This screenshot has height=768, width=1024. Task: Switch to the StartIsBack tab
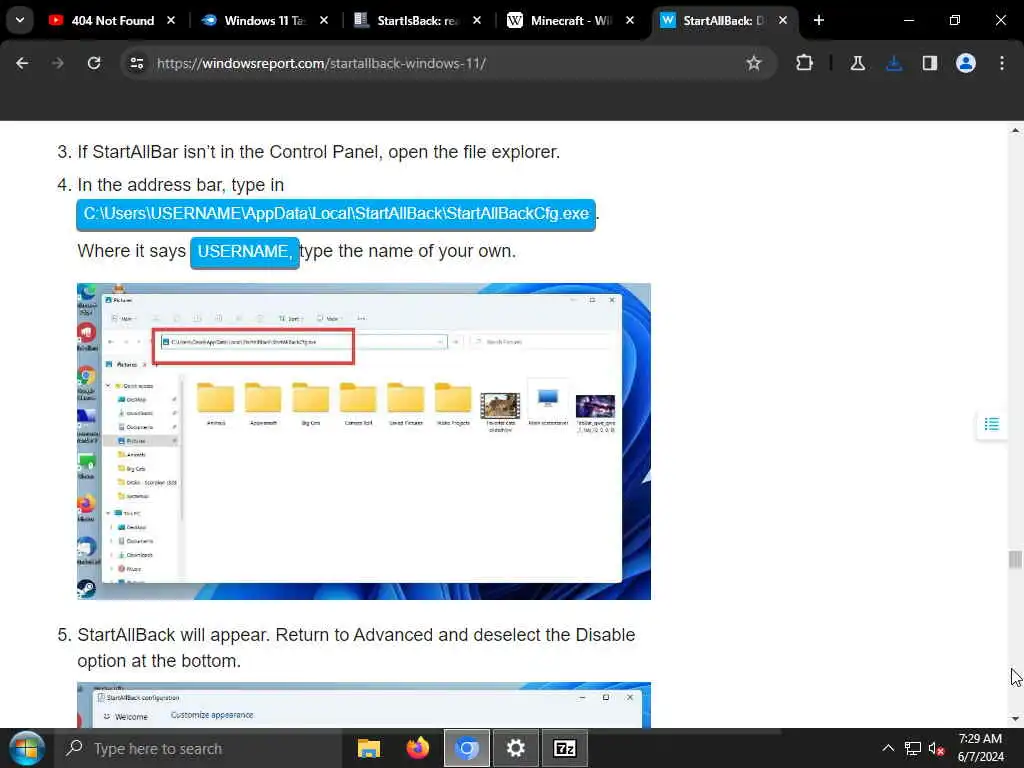[x=417, y=20]
